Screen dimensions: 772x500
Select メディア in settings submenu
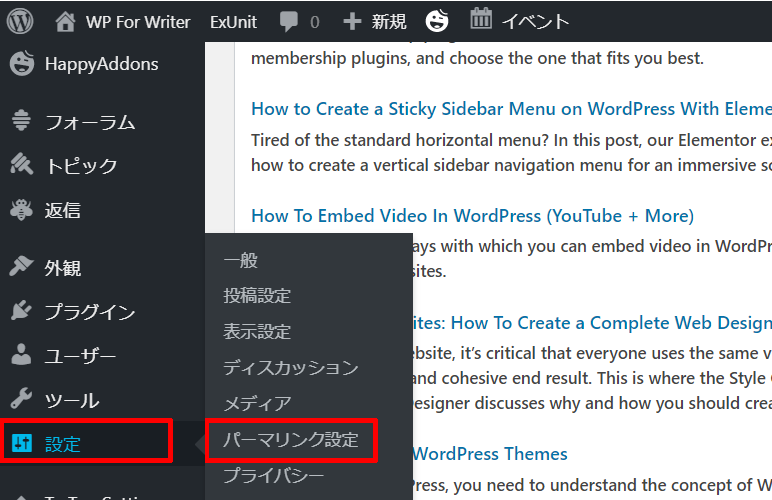coord(257,404)
